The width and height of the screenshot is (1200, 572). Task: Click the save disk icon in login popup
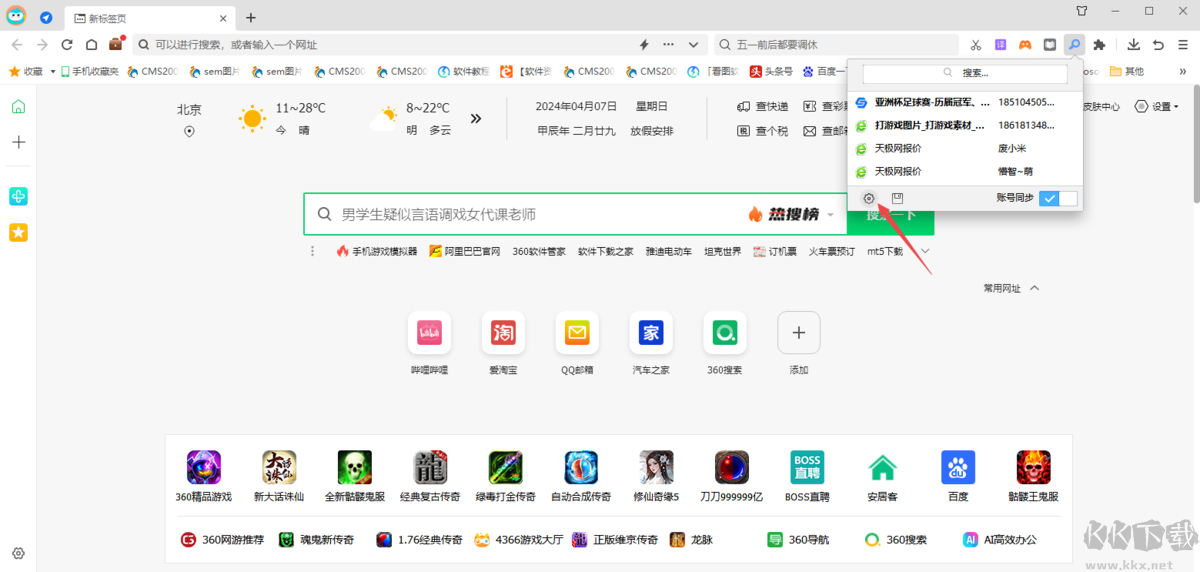pyautogui.click(x=898, y=198)
